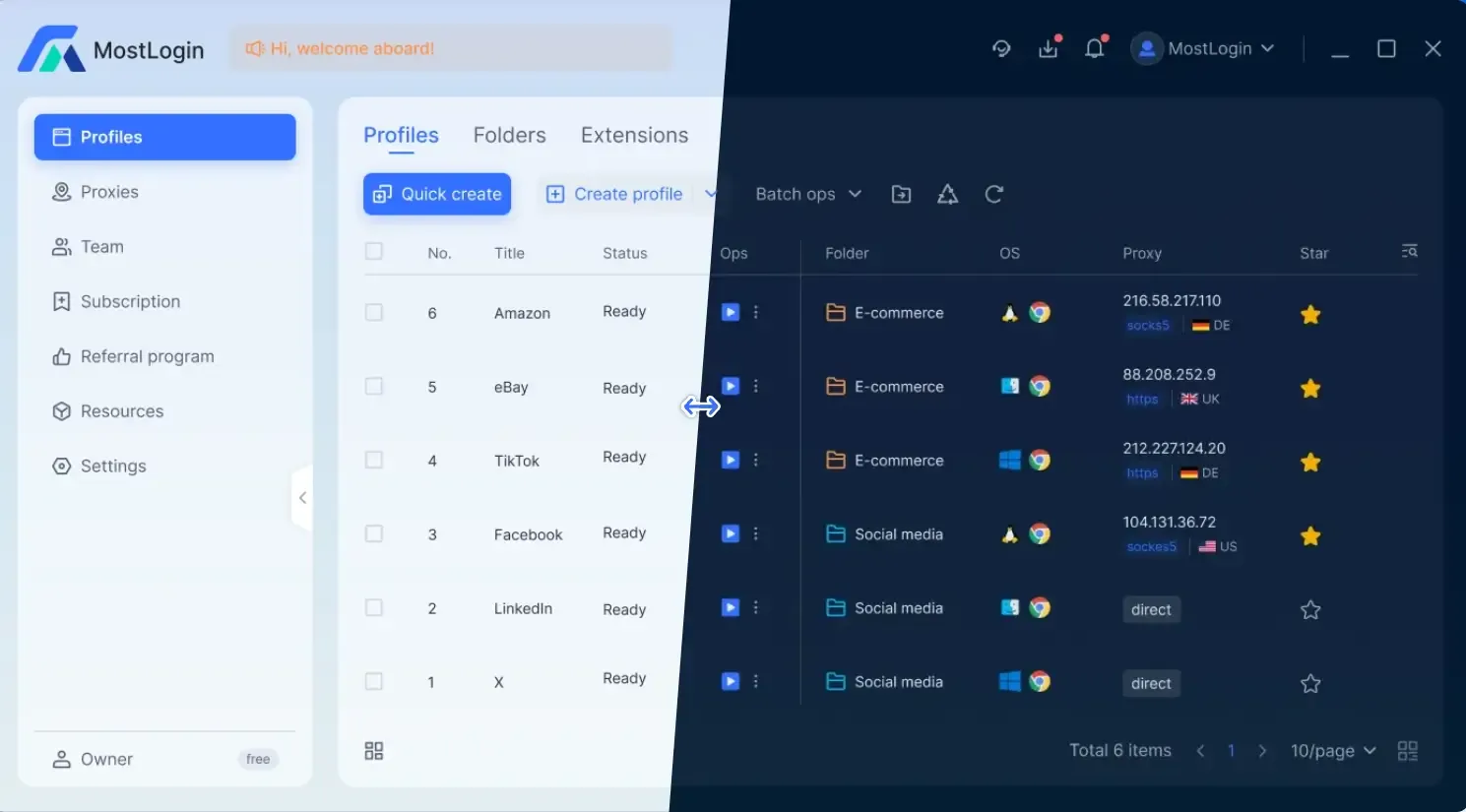Screen dimensions: 1466x812
Task: Check the checkbox for the TikTok profile
Action: [x=374, y=460]
